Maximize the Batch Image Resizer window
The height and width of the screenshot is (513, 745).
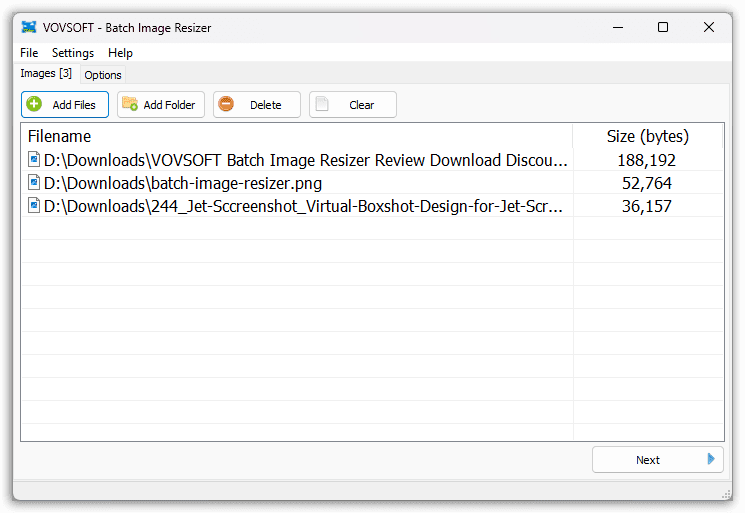pos(663,28)
